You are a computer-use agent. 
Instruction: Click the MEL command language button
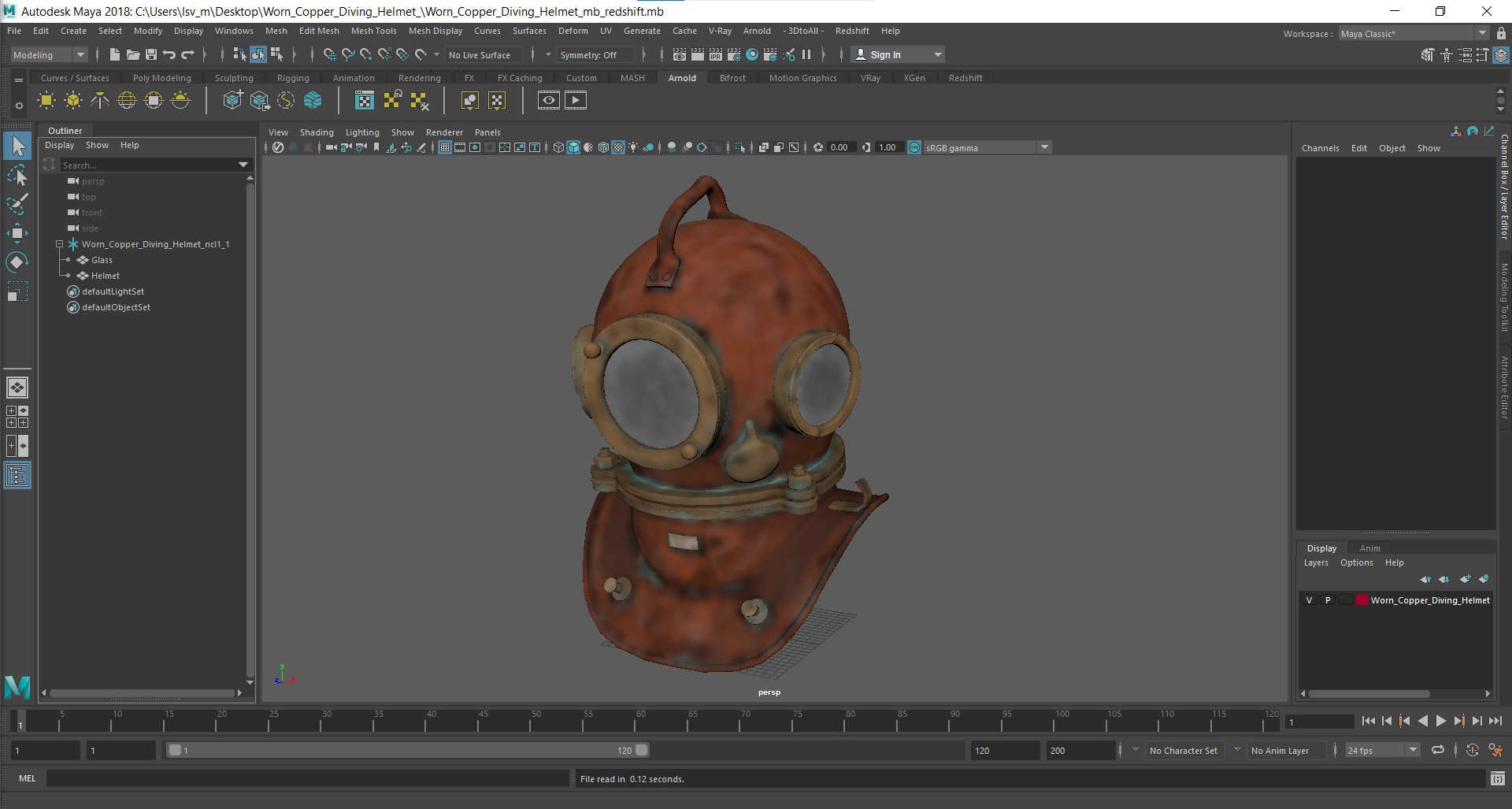[28, 778]
